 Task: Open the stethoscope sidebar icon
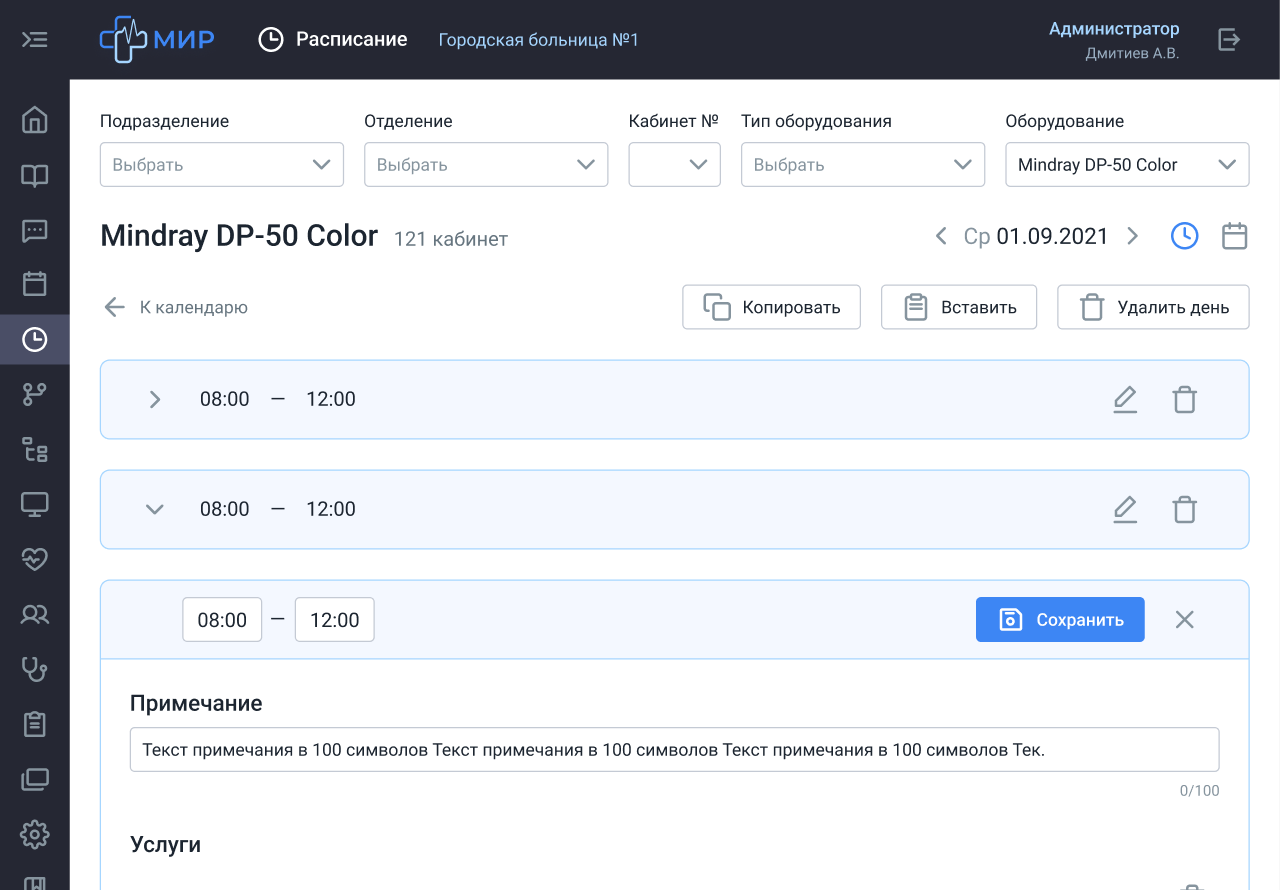tap(34, 668)
